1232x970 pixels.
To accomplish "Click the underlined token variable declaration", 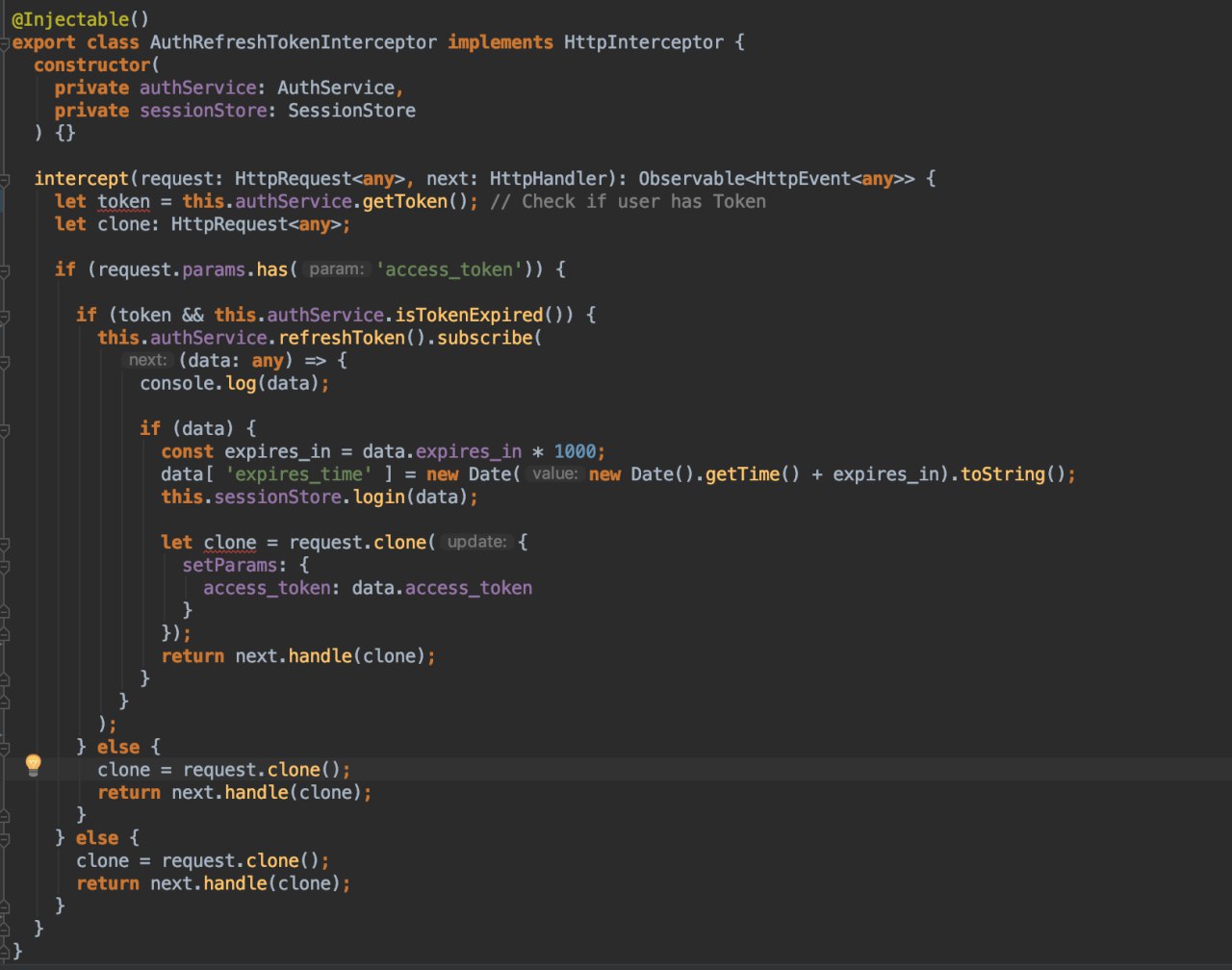I will point(123,201).
